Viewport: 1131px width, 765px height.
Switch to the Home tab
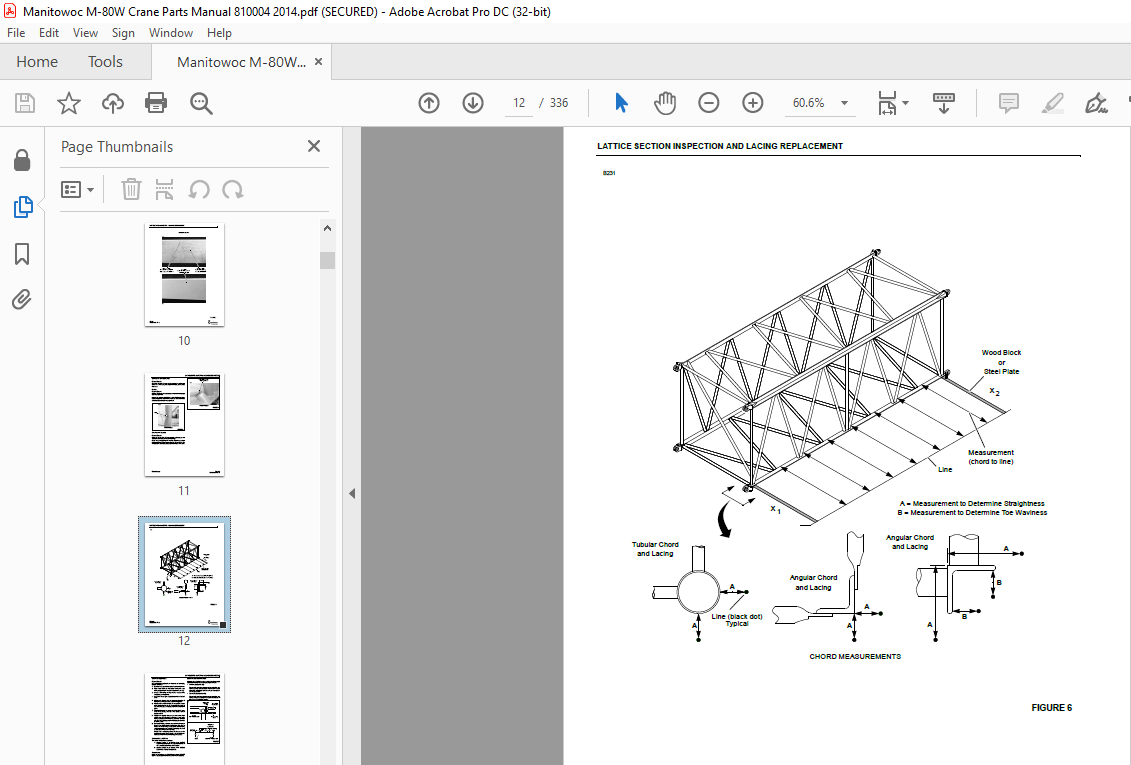click(x=37, y=62)
